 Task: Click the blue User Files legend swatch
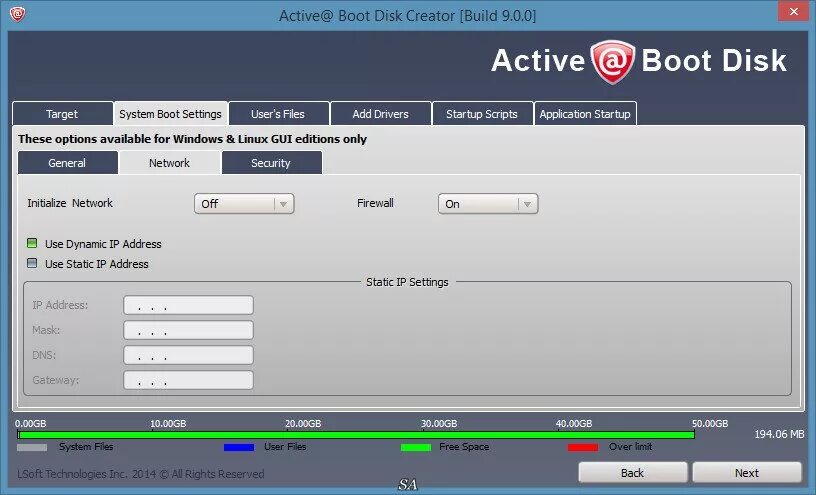[239, 447]
